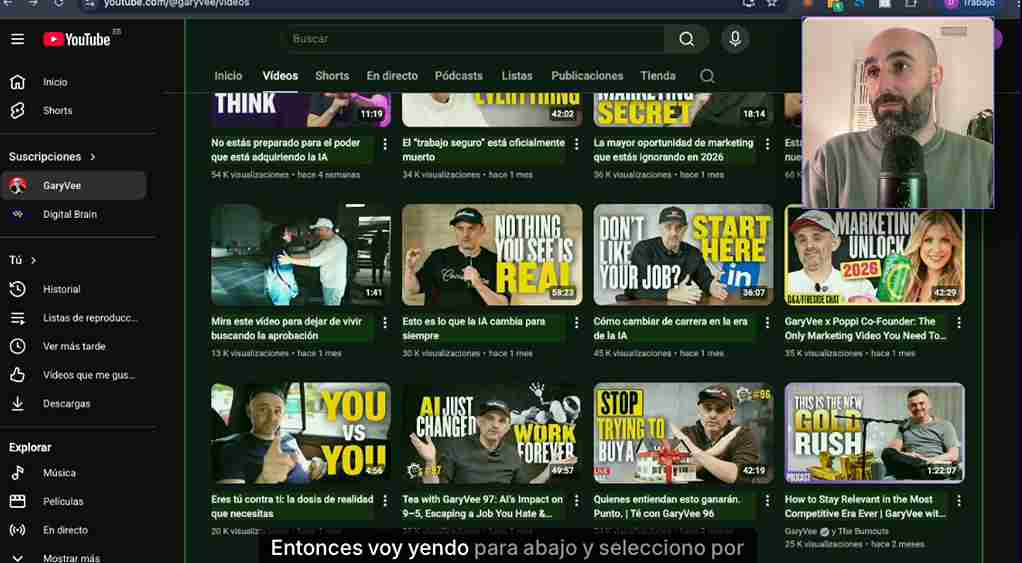Viewport: 1022px width, 563px height.
Task: Open options for 'Tea with GaryVee 97' video
Action: click(x=576, y=500)
